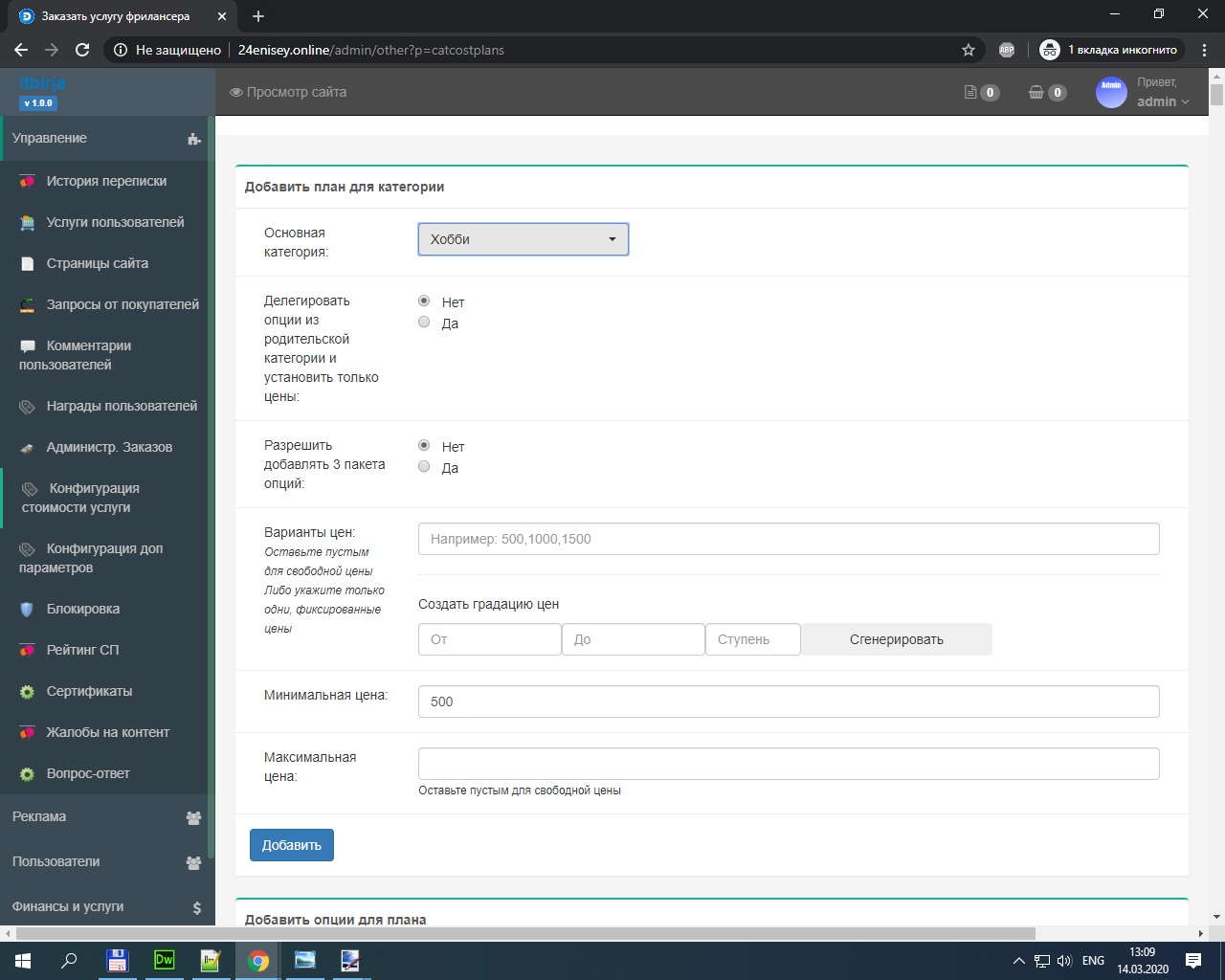Click the users icon beside Пользователи
1225x980 pixels.
[x=193, y=862]
